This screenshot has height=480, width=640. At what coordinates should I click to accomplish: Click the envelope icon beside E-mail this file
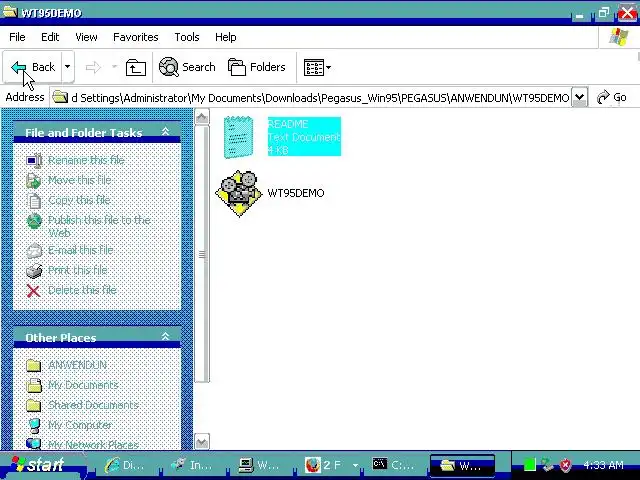tap(34, 251)
